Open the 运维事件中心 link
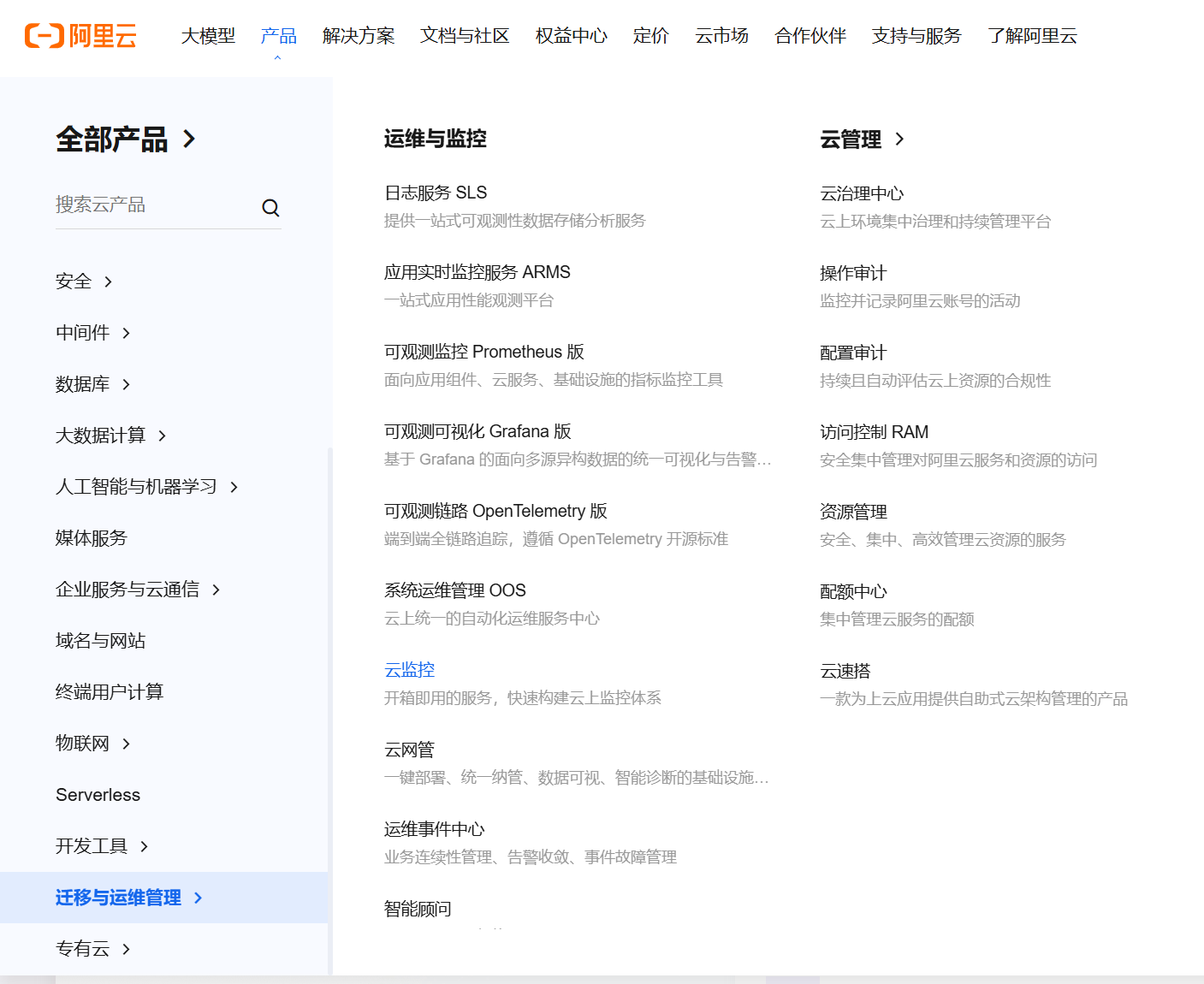This screenshot has width=1204, height=984. point(434,829)
